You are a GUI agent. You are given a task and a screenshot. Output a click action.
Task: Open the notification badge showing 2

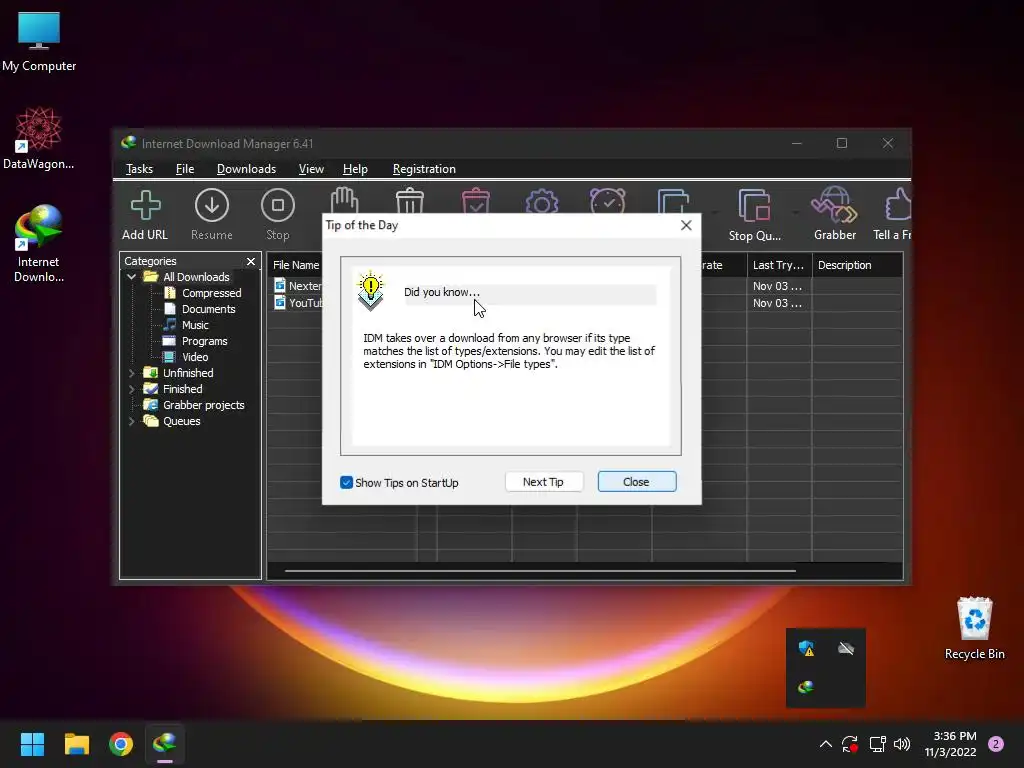tap(996, 744)
